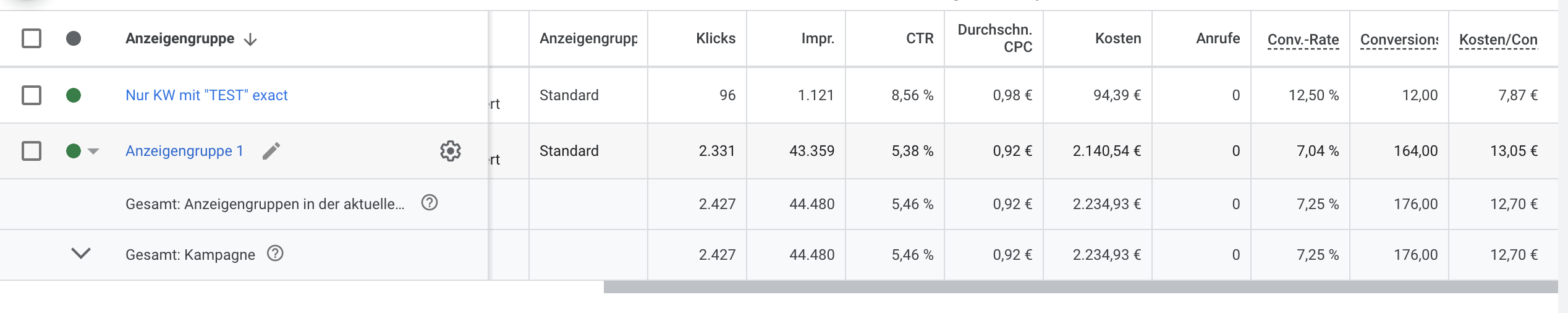Open help icon beside Gesamt: Anzeigengruppen
Screen dimensions: 1568x313
pos(430,203)
